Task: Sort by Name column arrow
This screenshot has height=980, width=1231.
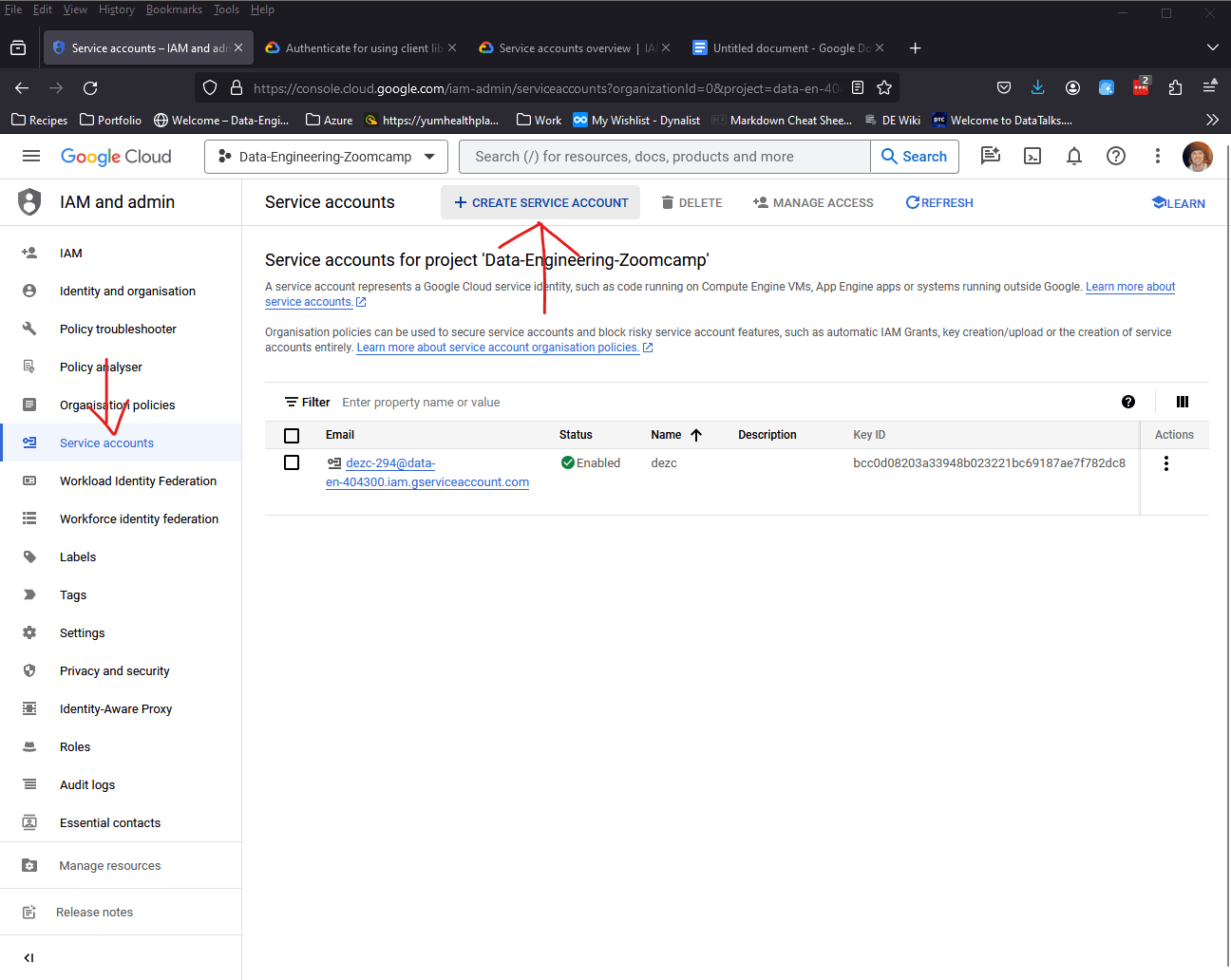Action: [x=696, y=435]
